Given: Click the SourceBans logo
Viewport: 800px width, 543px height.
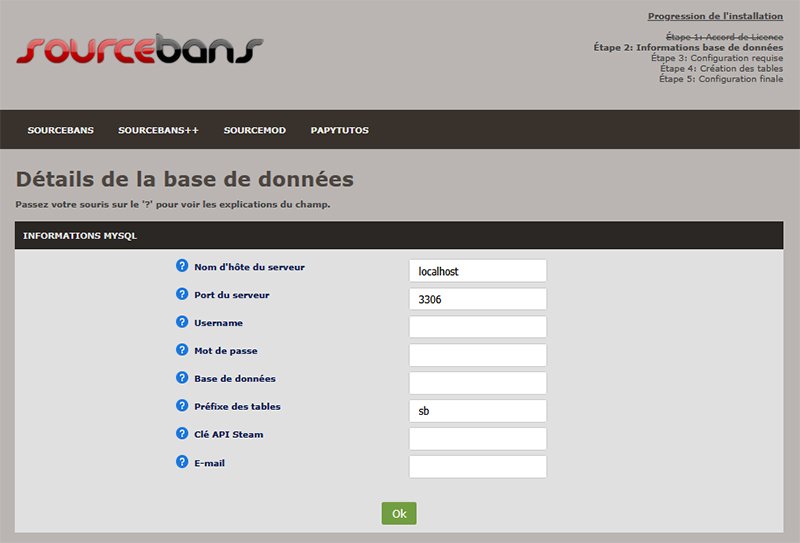Looking at the screenshot, I should coord(140,50).
